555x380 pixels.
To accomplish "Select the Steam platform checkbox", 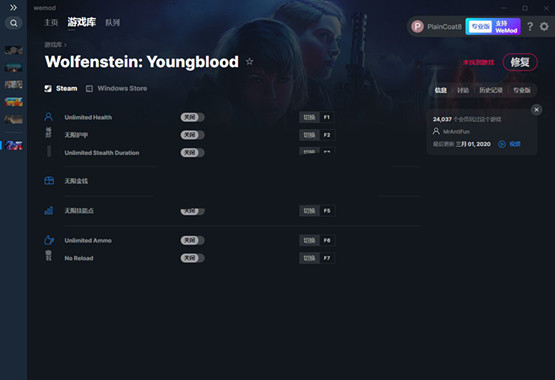I will tap(48, 88).
